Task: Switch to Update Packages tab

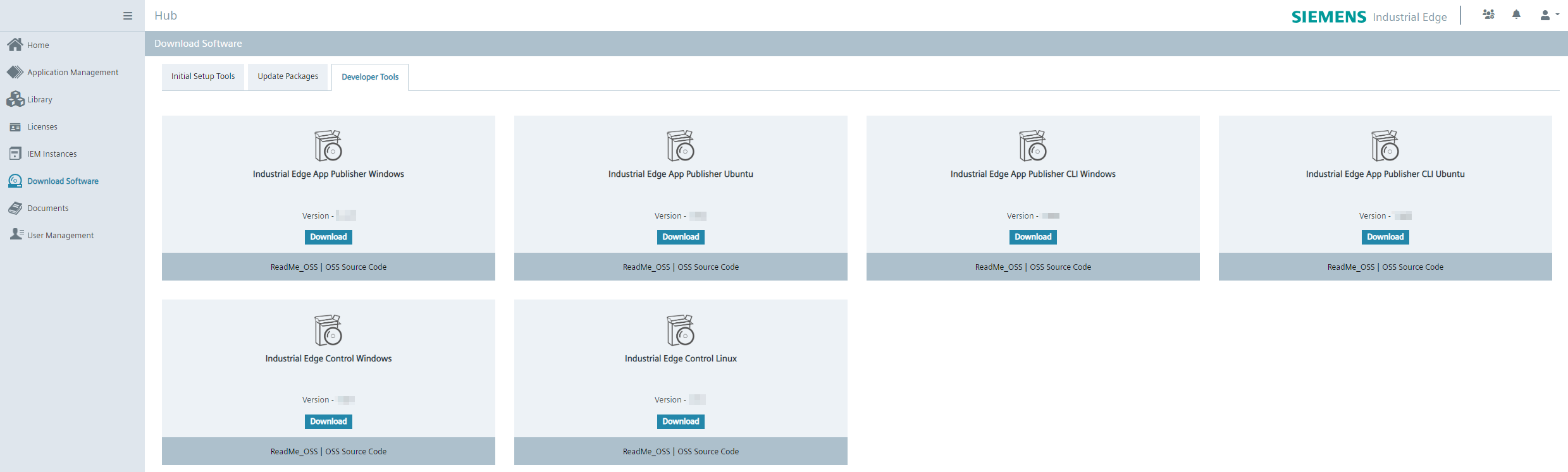Action: pos(288,76)
